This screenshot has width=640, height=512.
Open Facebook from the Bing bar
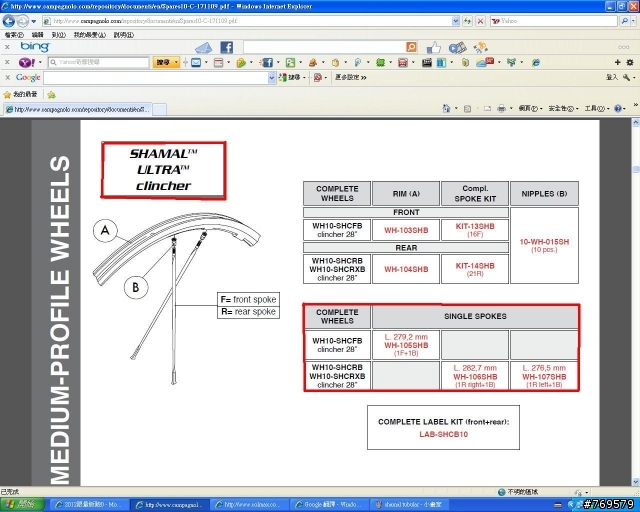click(x=227, y=47)
